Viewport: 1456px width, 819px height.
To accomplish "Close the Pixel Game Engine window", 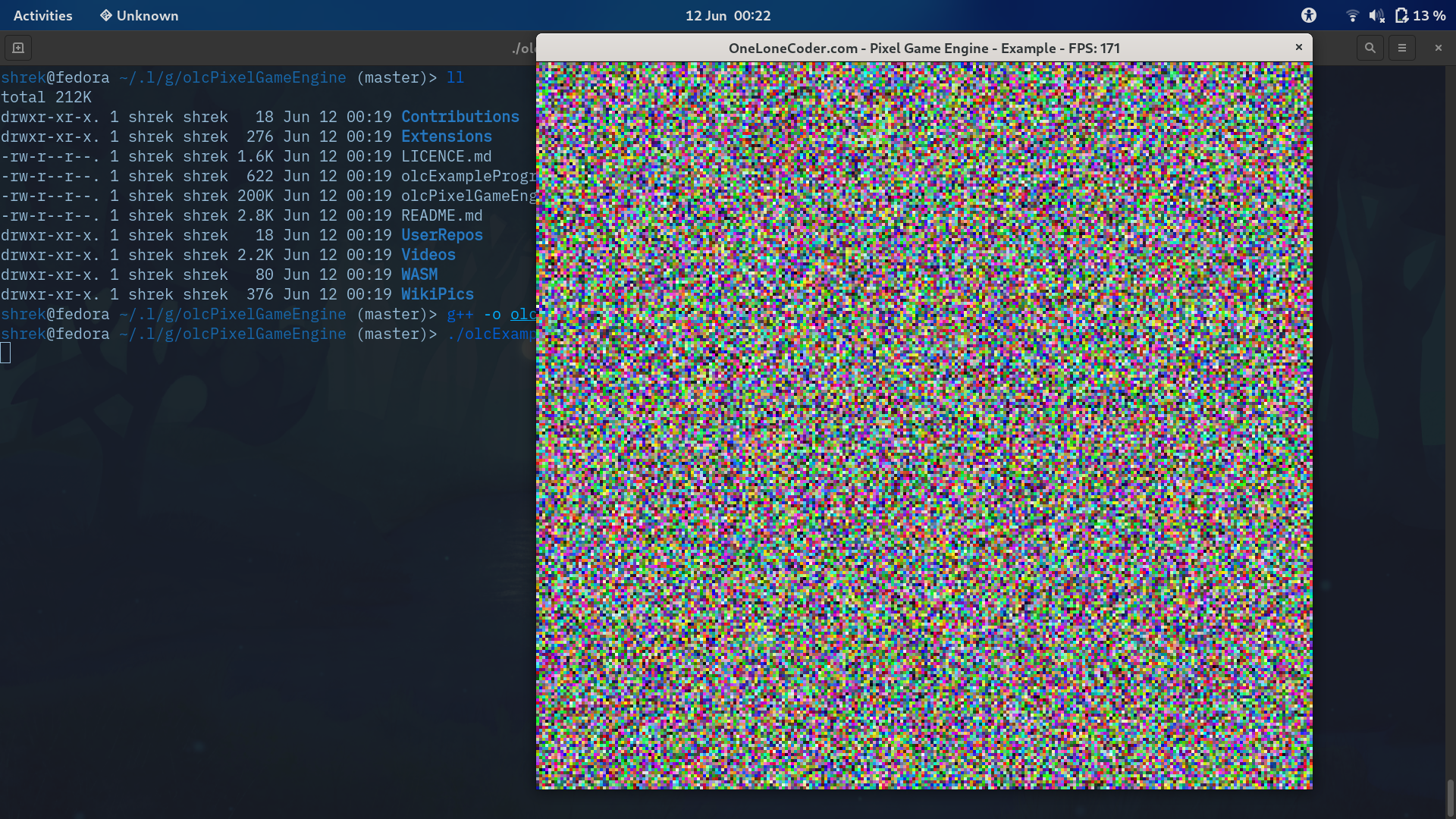I will (x=1299, y=47).
